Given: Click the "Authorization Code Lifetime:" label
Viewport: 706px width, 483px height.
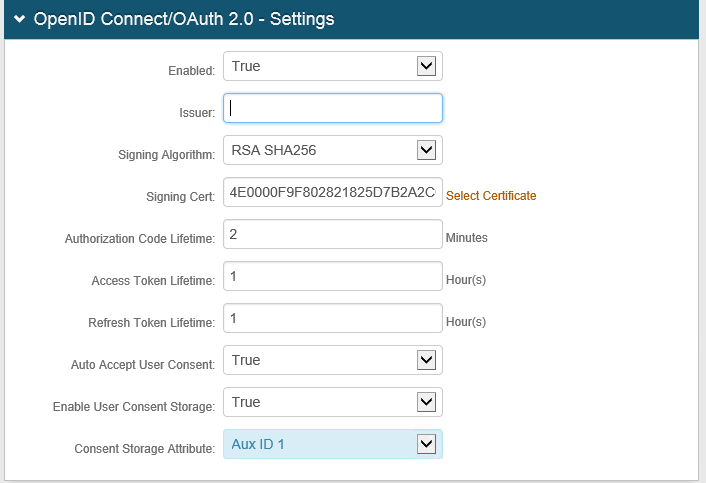Looking at the screenshot, I should coord(139,239).
